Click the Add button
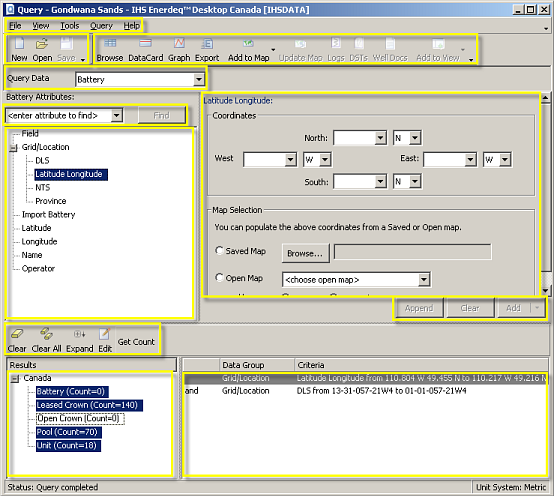 pyautogui.click(x=513, y=308)
